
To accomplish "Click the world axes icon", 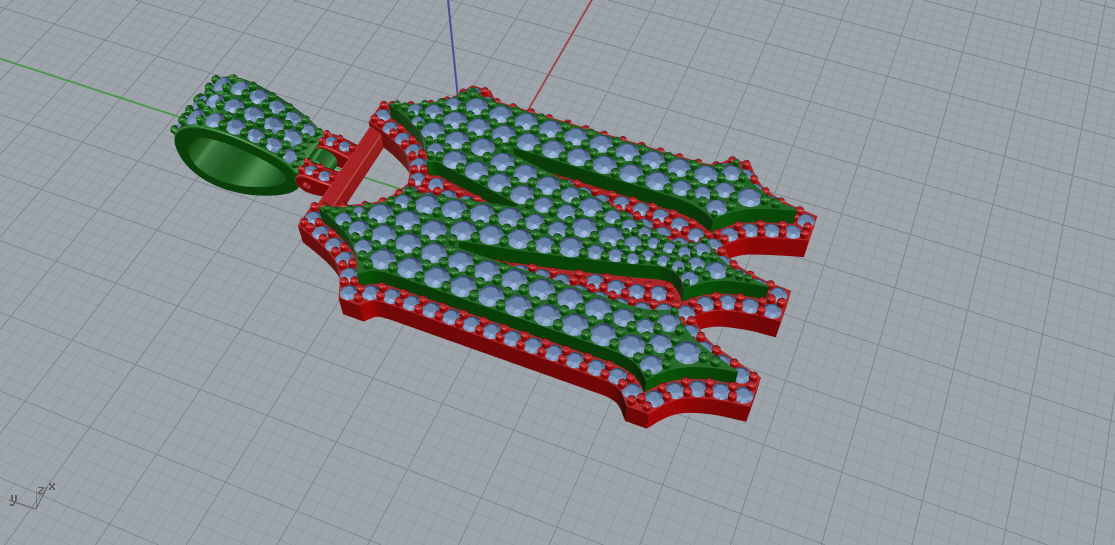I will point(32,497).
